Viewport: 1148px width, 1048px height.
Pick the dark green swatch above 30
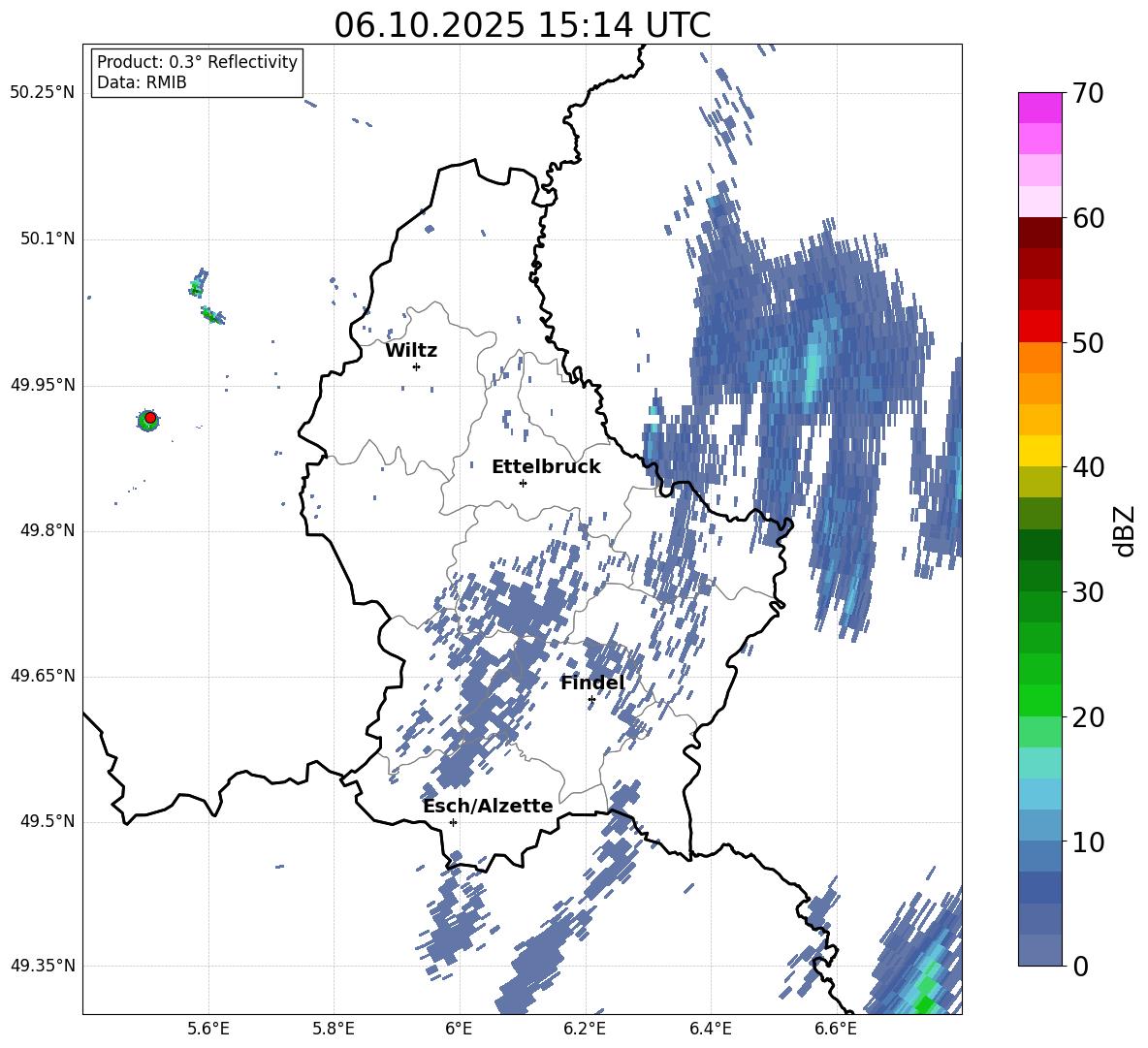click(x=1039, y=576)
